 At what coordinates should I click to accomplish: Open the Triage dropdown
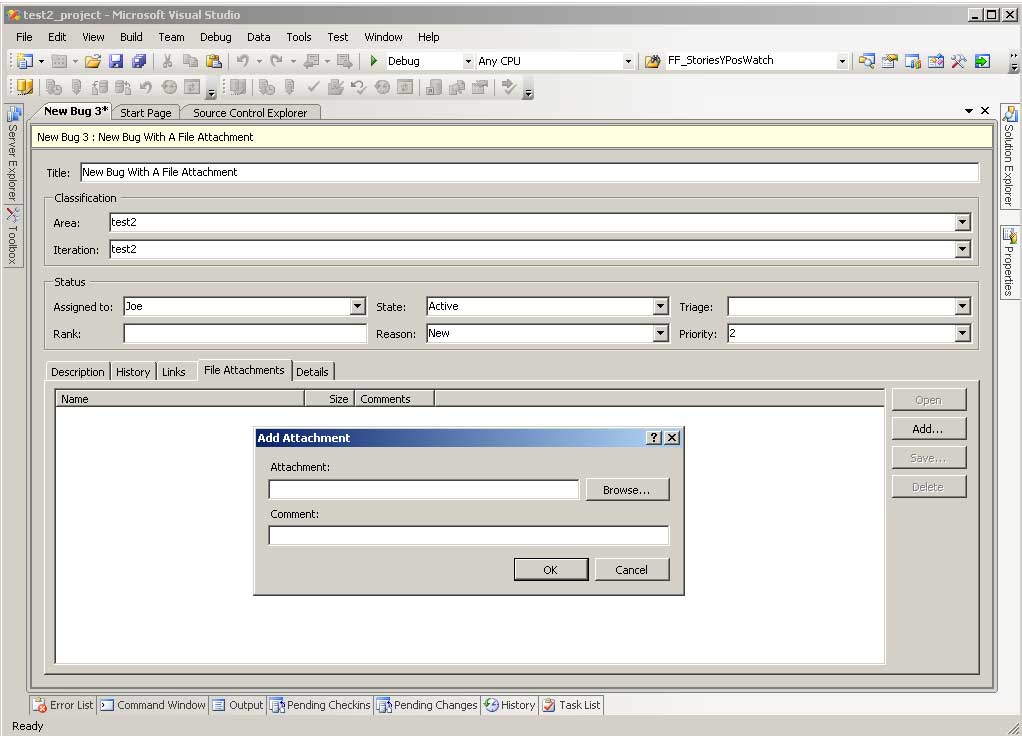(962, 306)
